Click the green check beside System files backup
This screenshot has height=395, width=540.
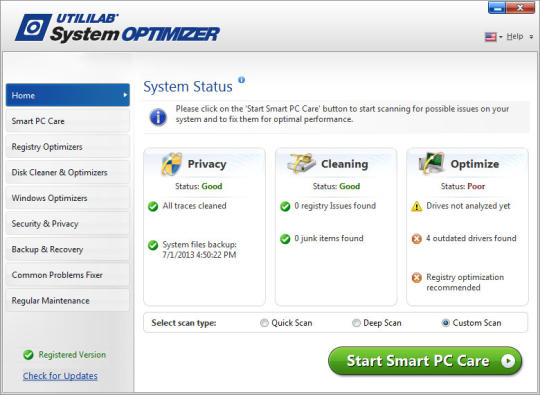pyautogui.click(x=153, y=245)
